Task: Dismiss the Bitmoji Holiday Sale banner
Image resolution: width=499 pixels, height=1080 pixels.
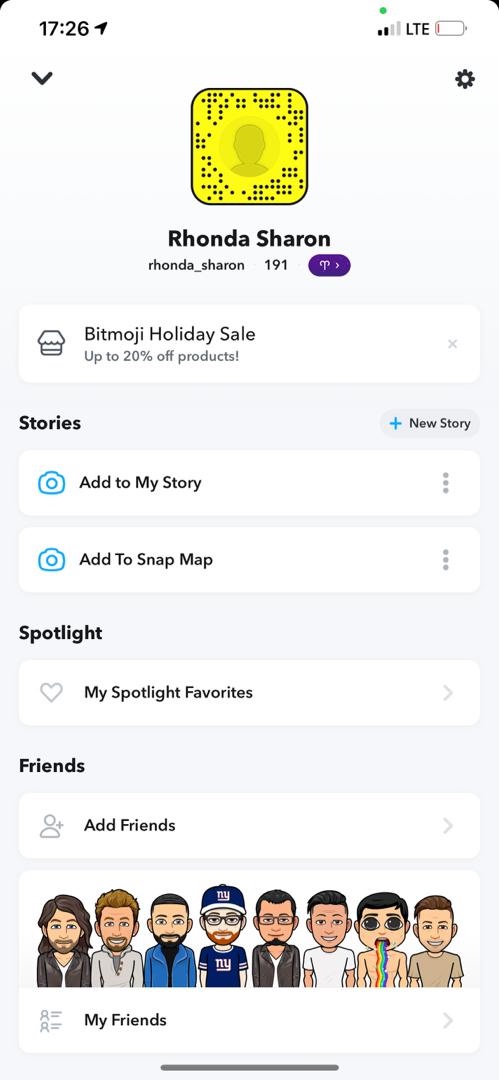Action: 452,344
